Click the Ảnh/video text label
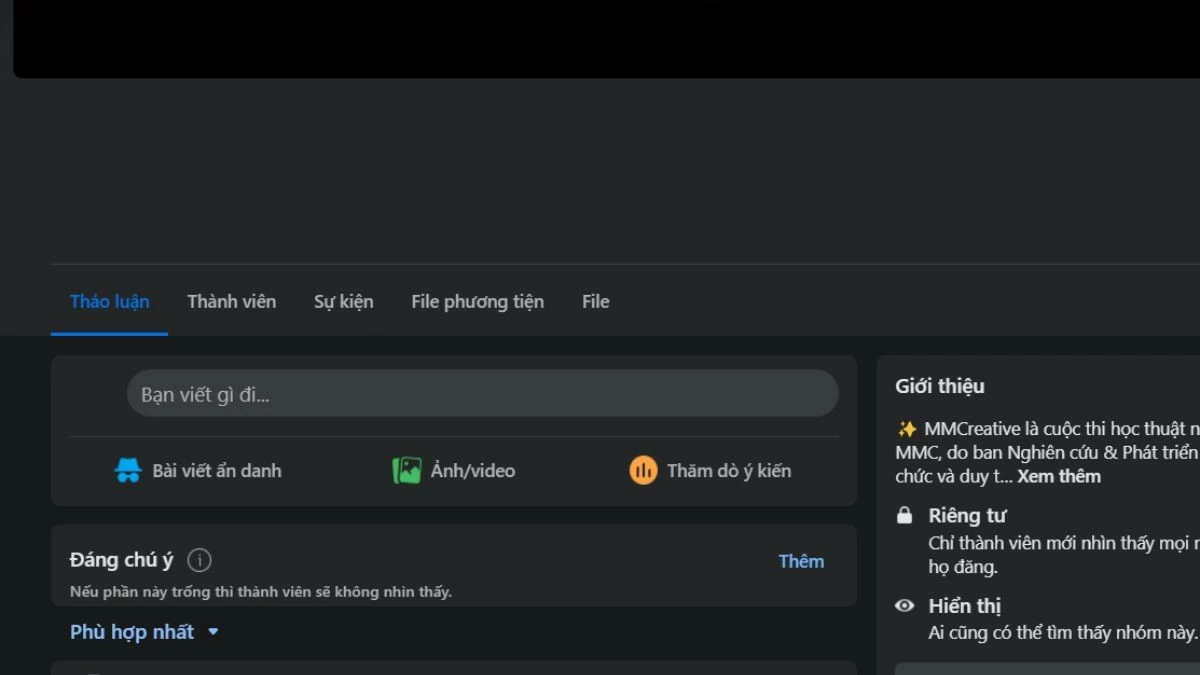Image resolution: width=1200 pixels, height=675 pixels. pos(472,471)
